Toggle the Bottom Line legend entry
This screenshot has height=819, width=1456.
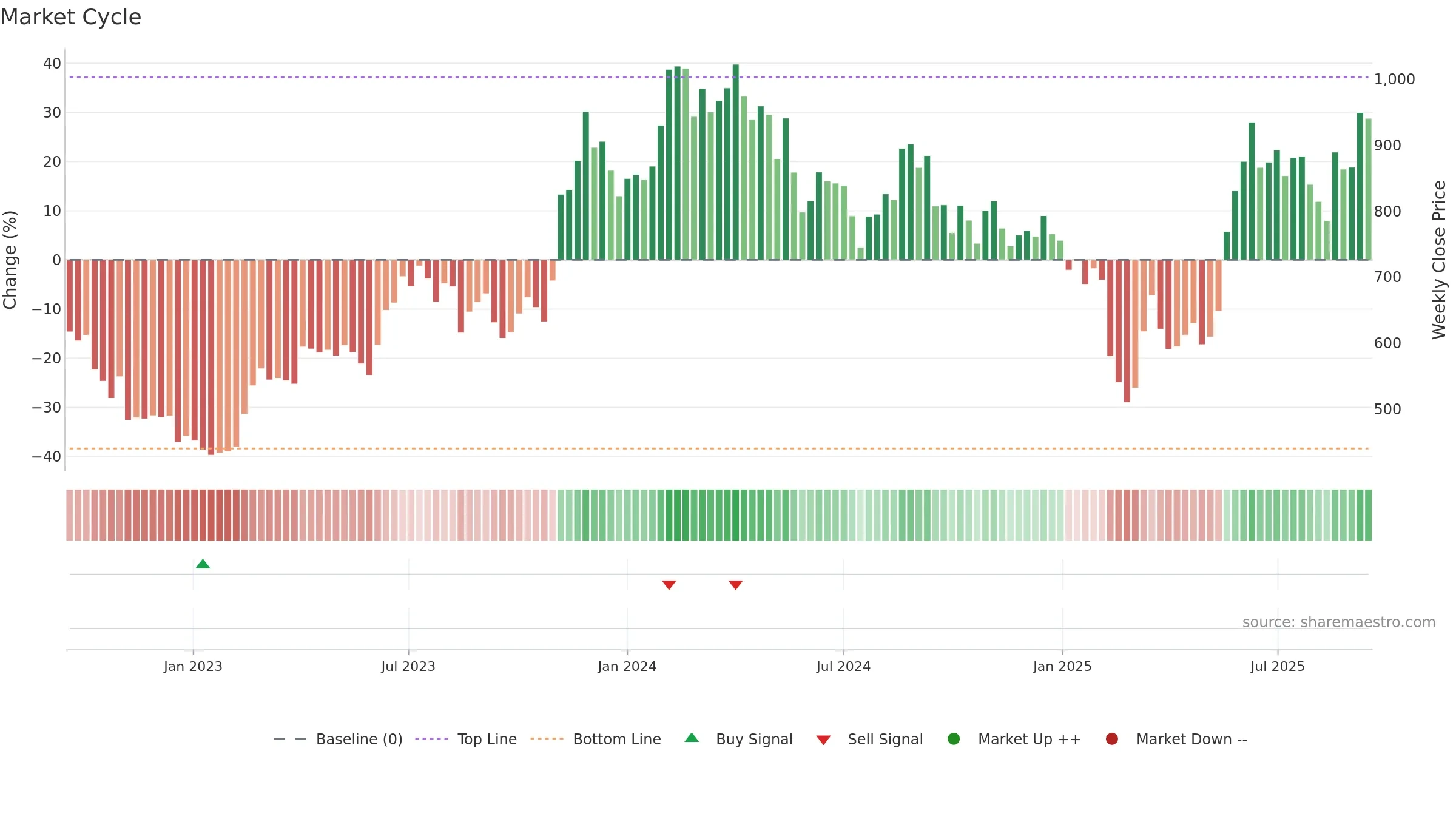pos(595,739)
